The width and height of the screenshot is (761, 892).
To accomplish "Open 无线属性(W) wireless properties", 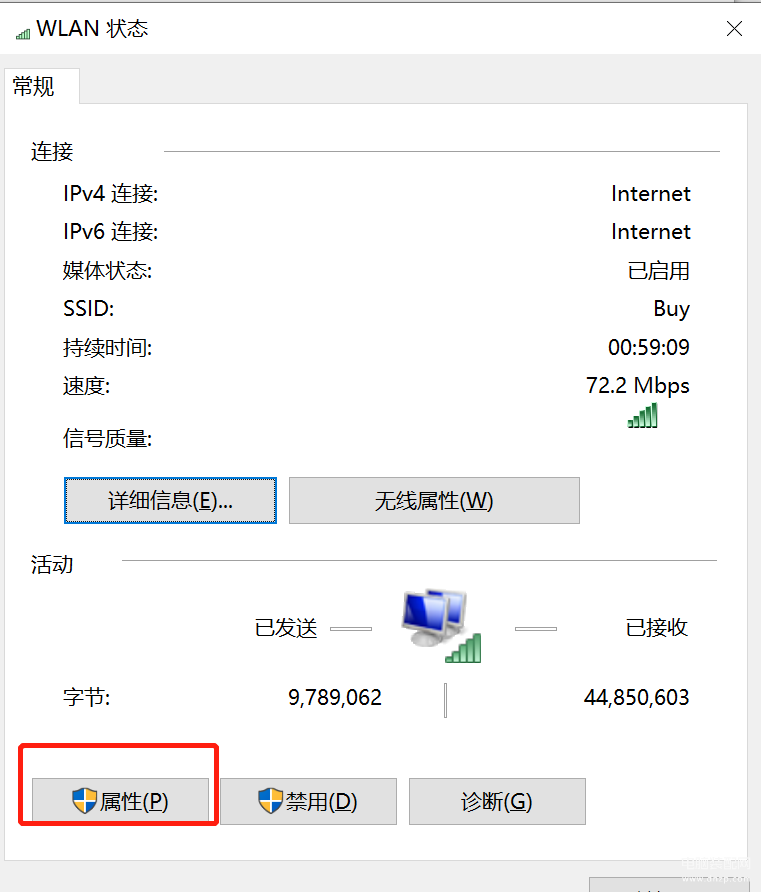I will click(x=434, y=501).
